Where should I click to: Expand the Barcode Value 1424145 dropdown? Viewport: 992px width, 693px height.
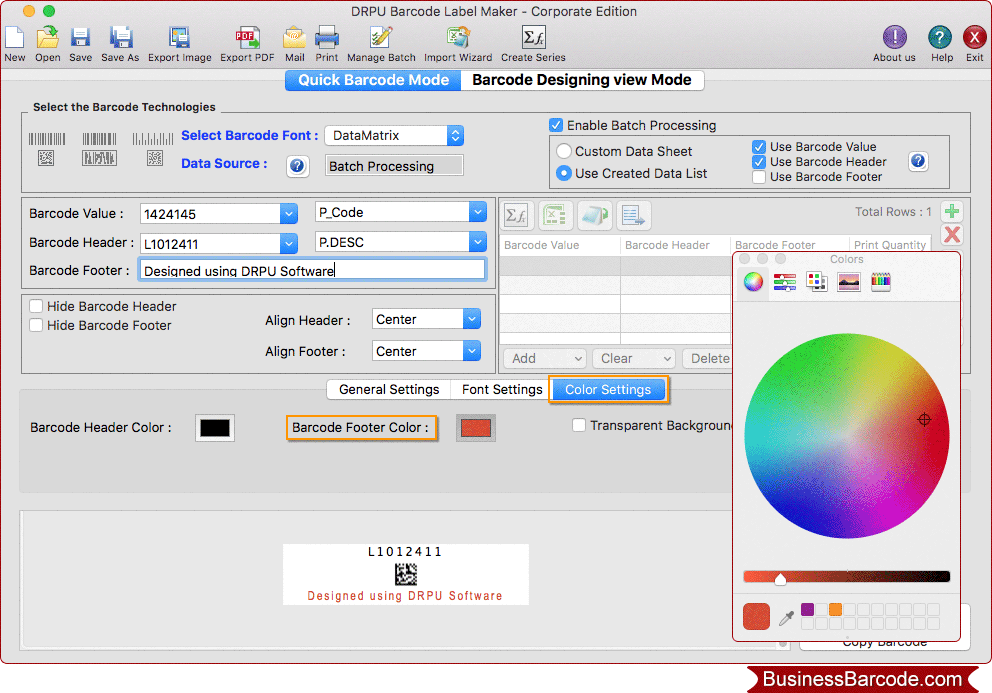point(288,214)
